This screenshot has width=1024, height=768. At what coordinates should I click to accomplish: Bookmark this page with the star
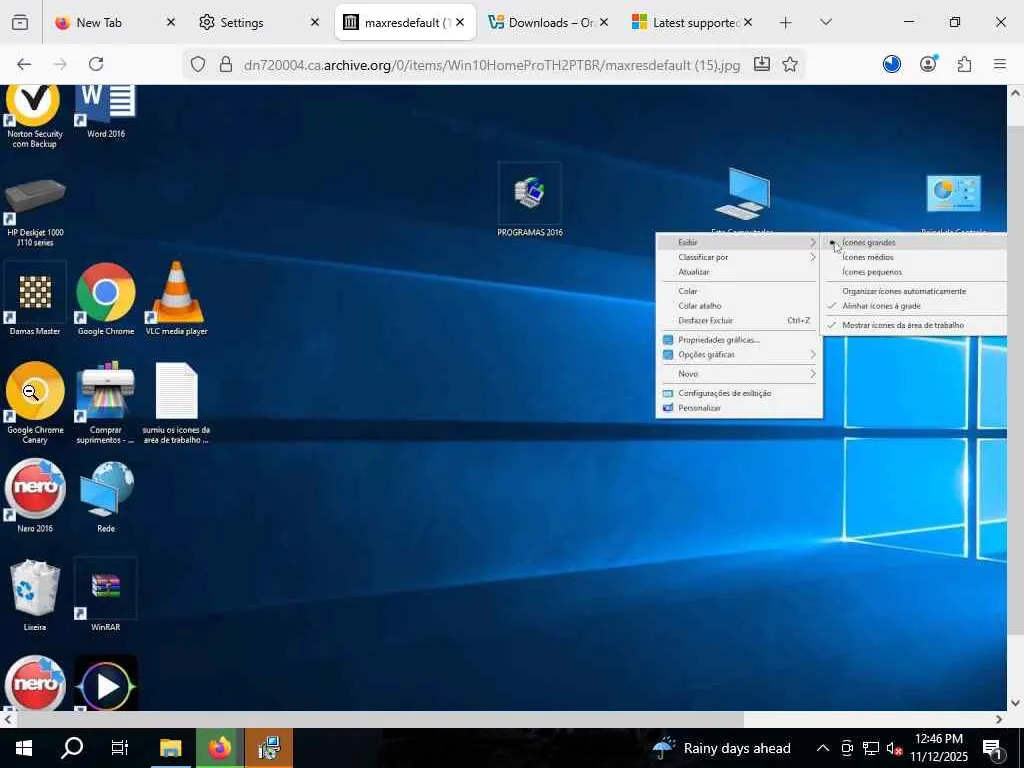coord(790,64)
